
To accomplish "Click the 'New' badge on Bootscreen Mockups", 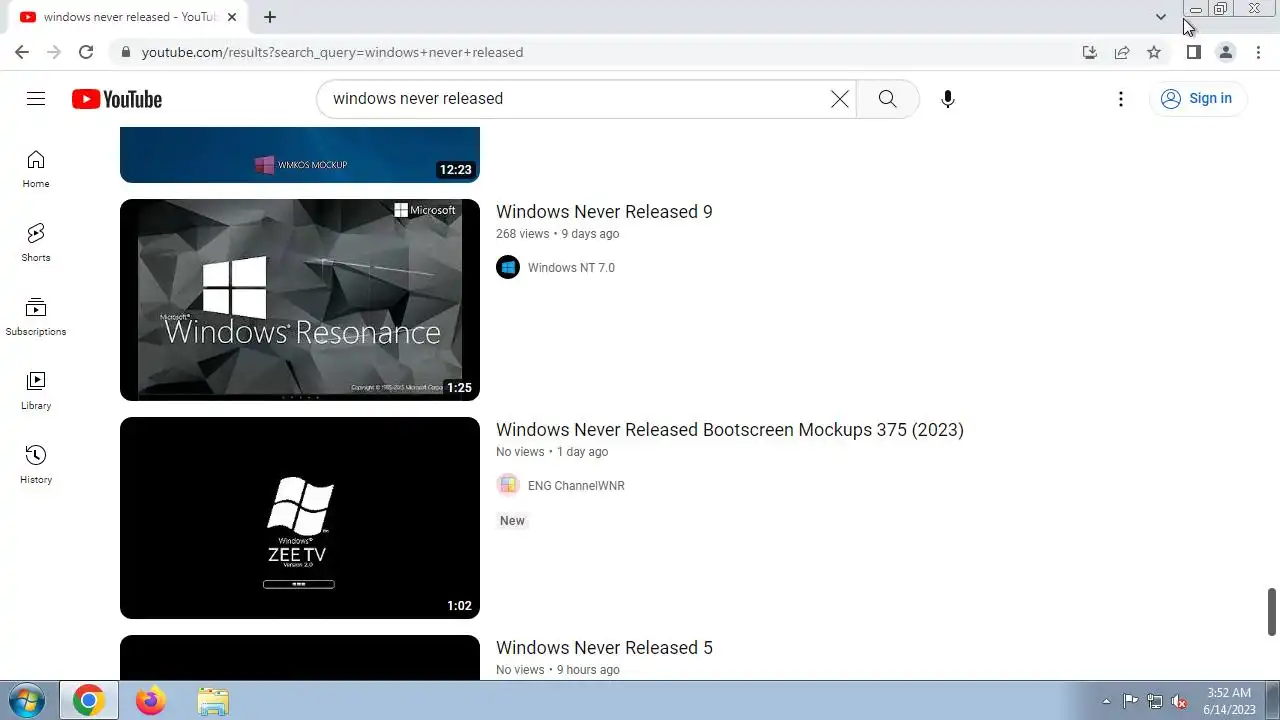I will (512, 521).
